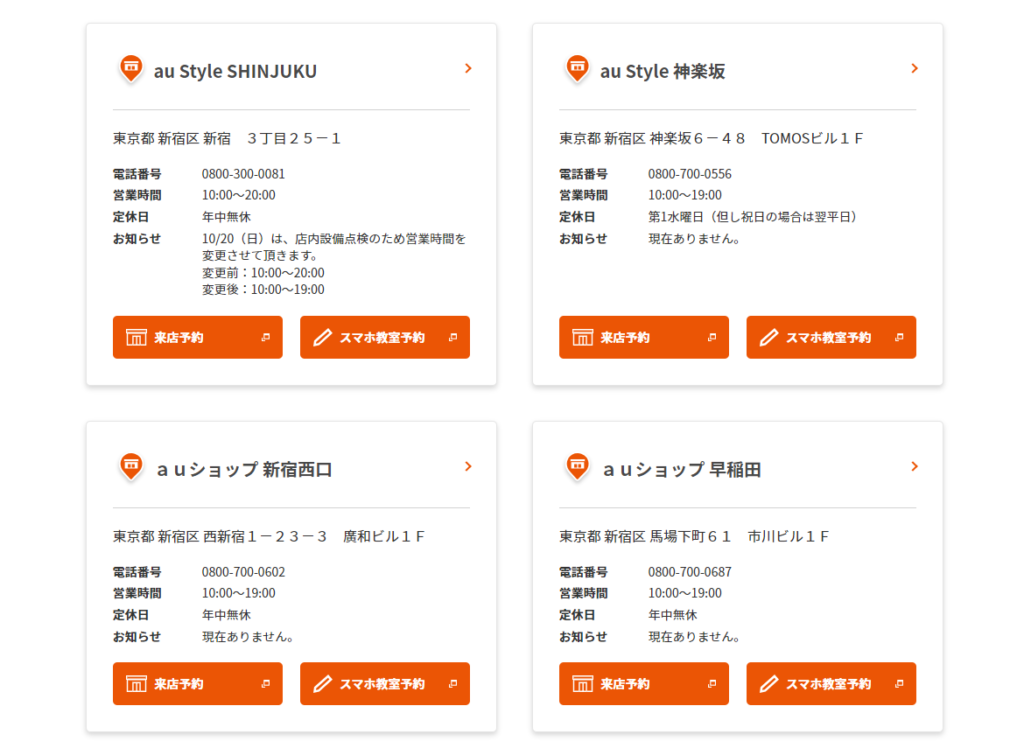
Task: Click the pencil icon in 早稲田 スマホ教室予約 button
Action: pos(769,684)
